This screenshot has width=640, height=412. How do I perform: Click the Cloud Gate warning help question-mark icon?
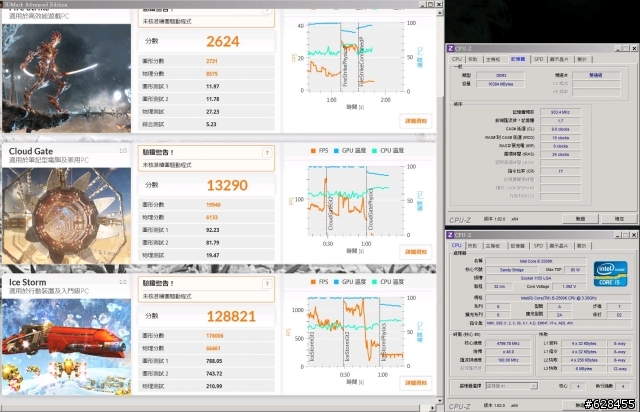[x=267, y=153]
